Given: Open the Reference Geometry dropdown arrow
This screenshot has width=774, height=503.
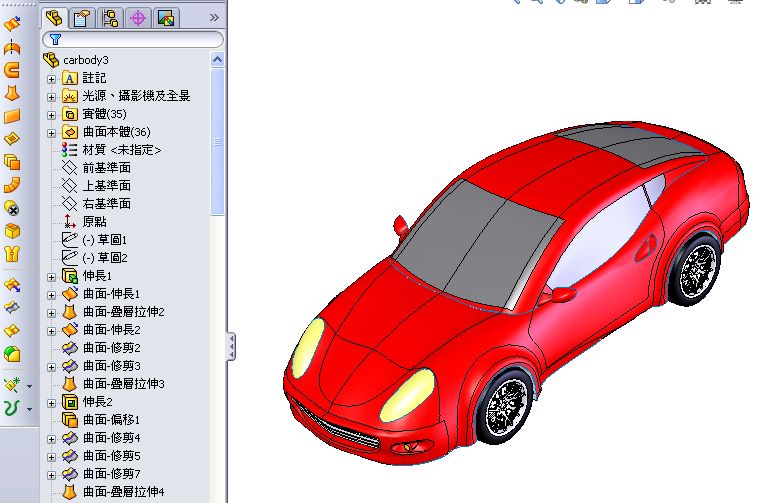Looking at the screenshot, I should tap(30, 386).
